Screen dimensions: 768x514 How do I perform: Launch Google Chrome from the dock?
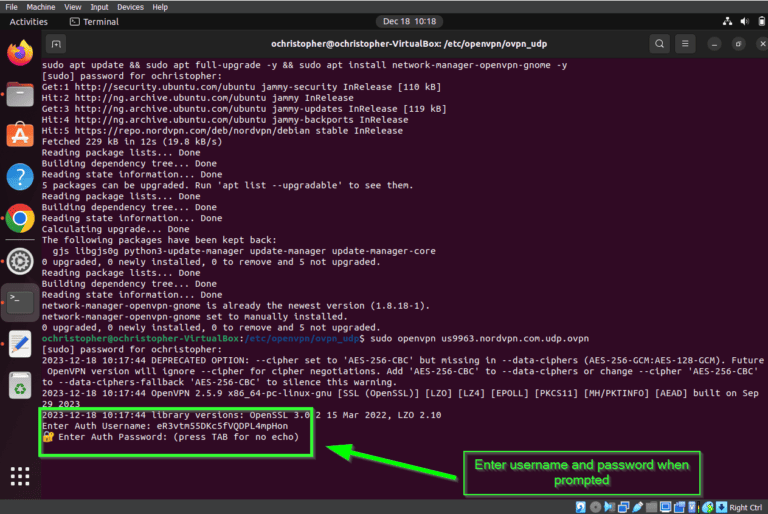(20, 219)
